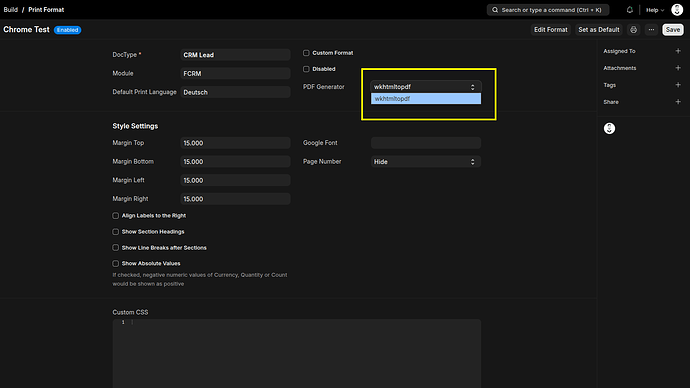Click the search magnifier icon
The height and width of the screenshot is (388, 690).
(495, 10)
